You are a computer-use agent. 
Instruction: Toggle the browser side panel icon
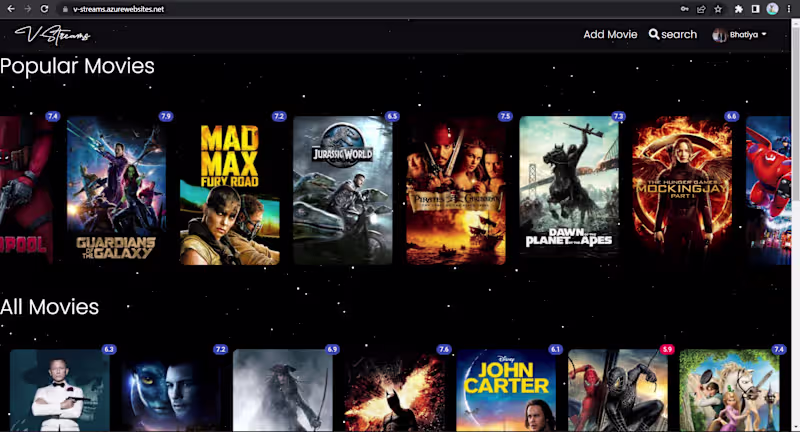click(x=756, y=9)
